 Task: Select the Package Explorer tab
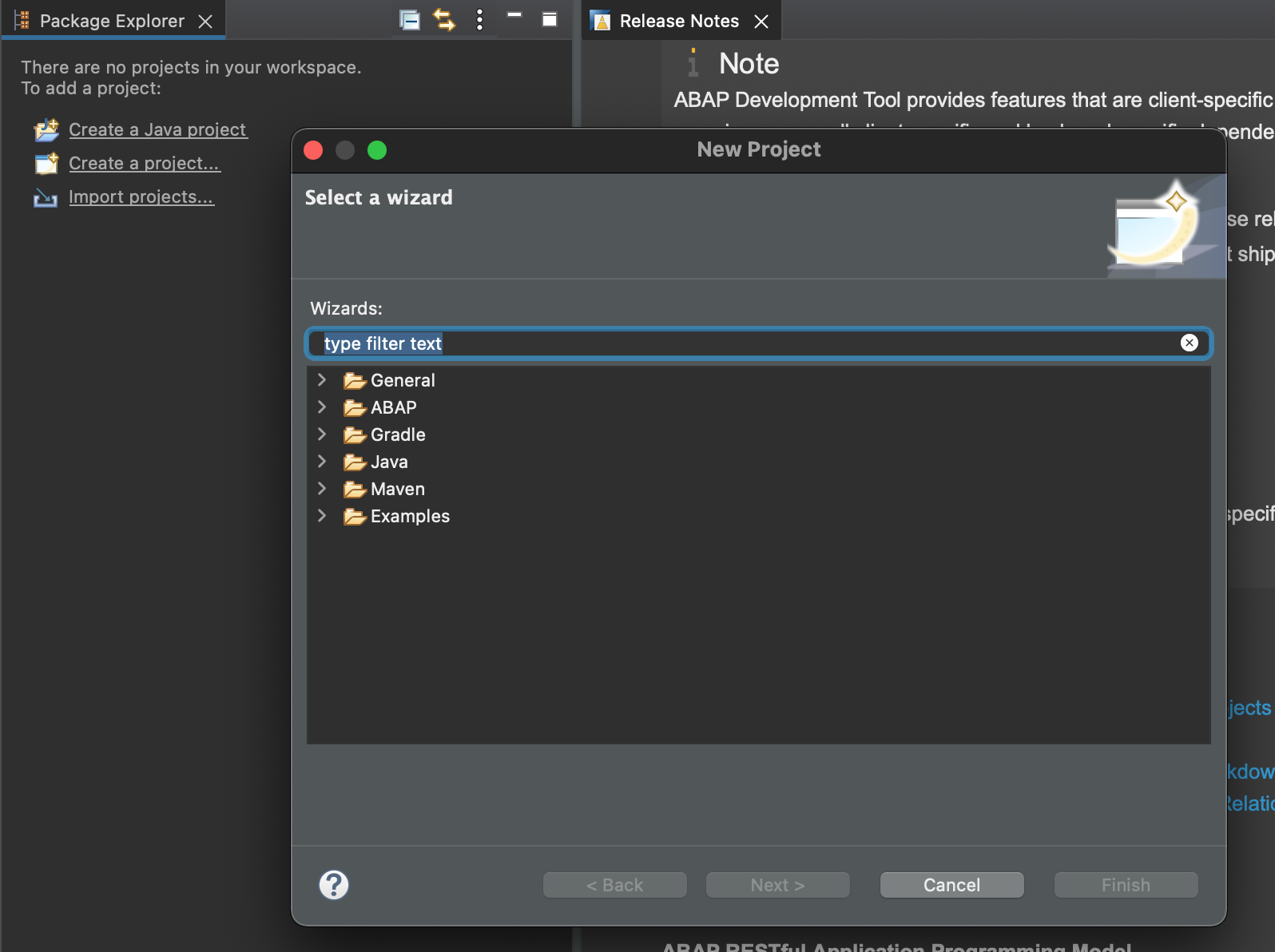pos(112,21)
